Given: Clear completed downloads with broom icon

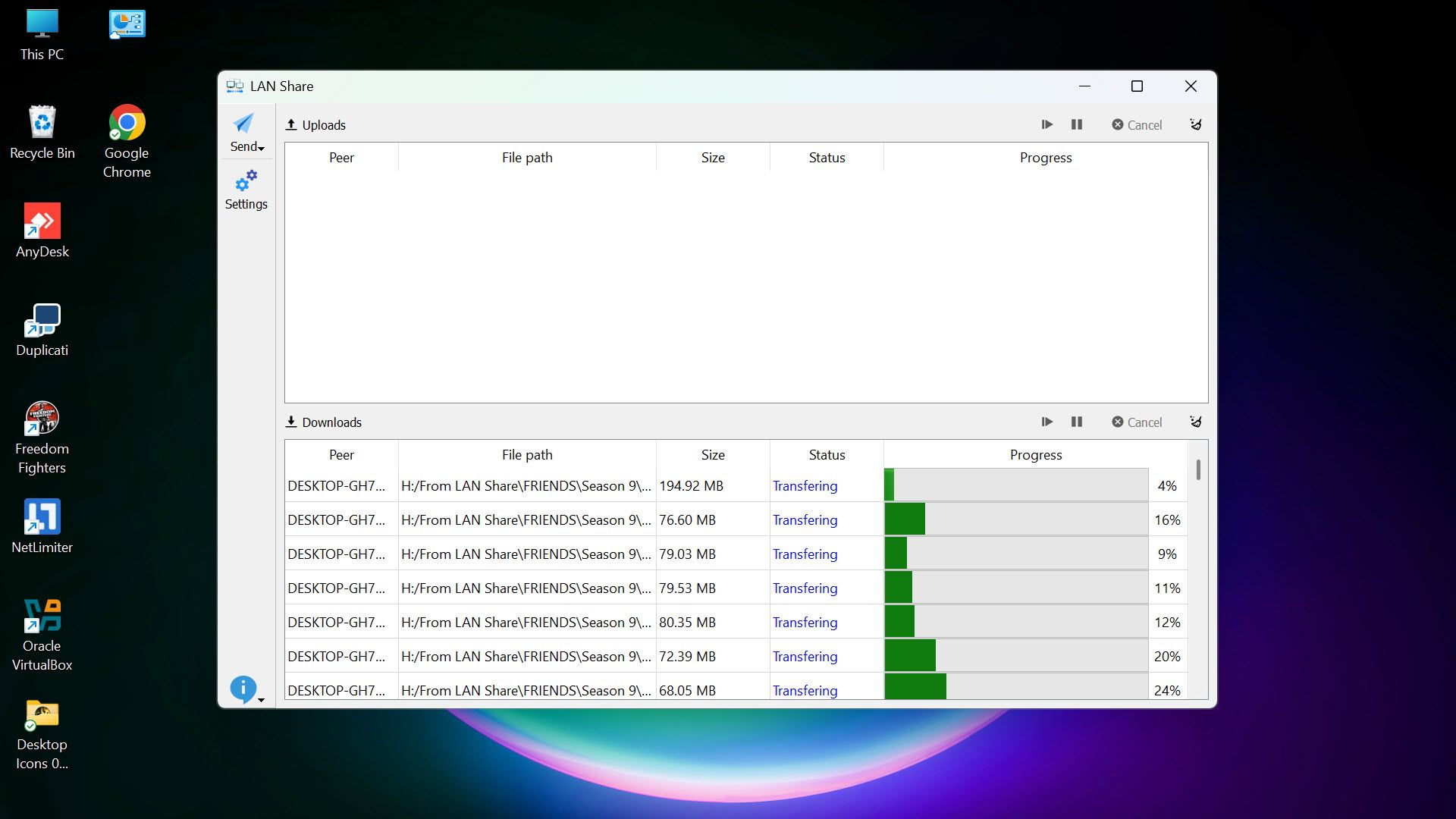Looking at the screenshot, I should tap(1196, 422).
